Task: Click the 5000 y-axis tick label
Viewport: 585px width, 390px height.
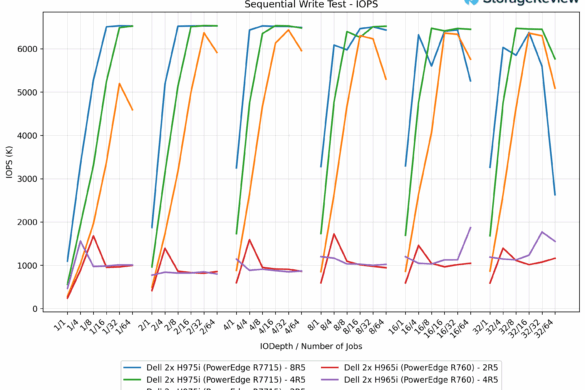Action: click(x=27, y=92)
